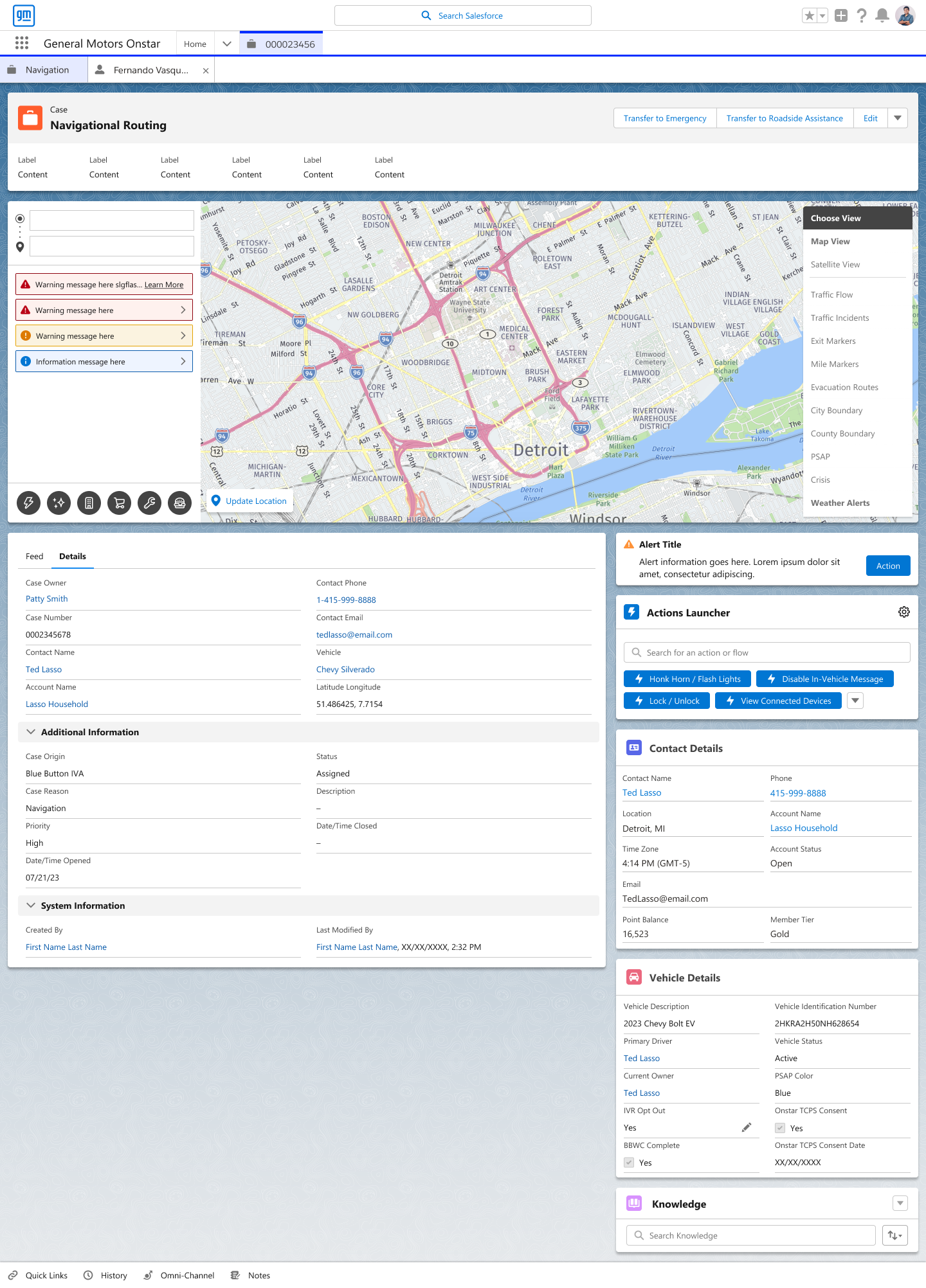This screenshot has width=926, height=1288.
Task: Toggle the Exit Markers map layer
Action: 833,341
